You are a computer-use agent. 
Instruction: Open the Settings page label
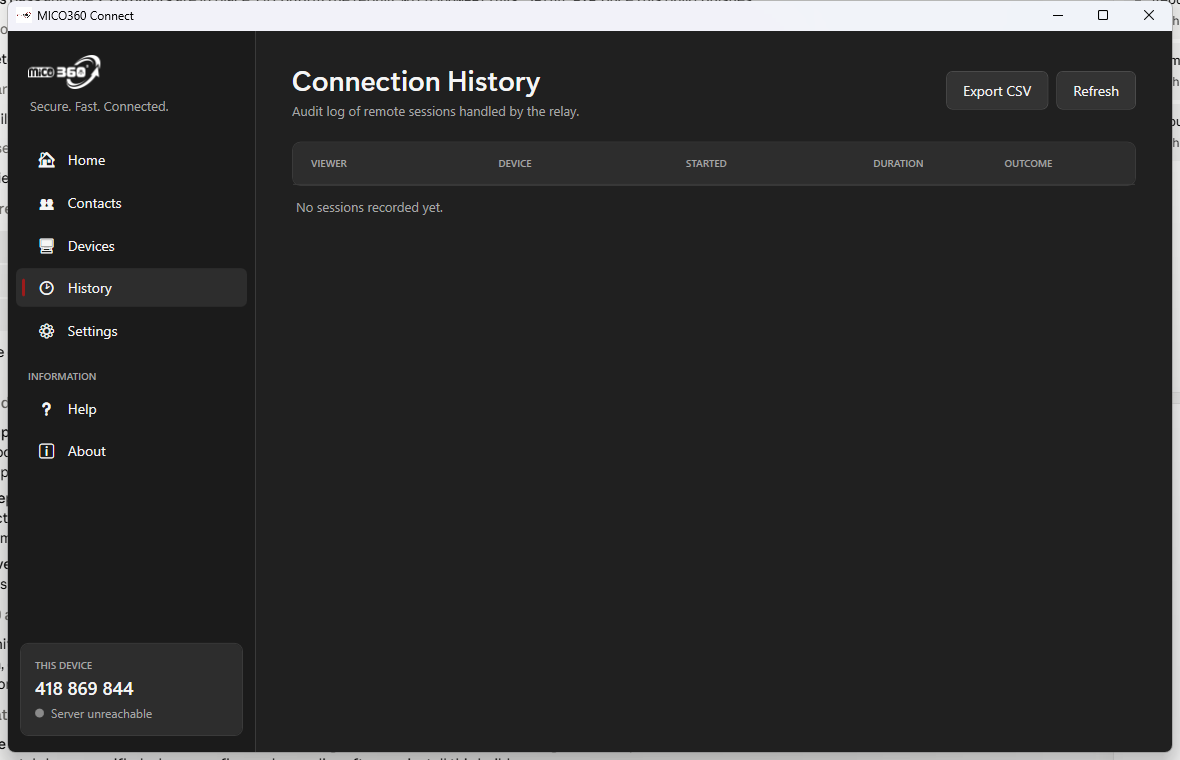click(93, 331)
